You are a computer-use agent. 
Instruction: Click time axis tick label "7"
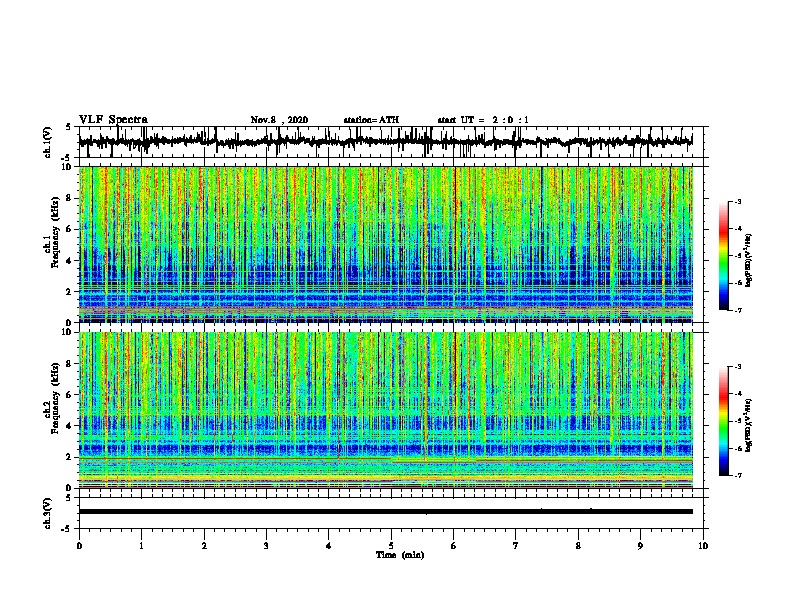coord(516,546)
